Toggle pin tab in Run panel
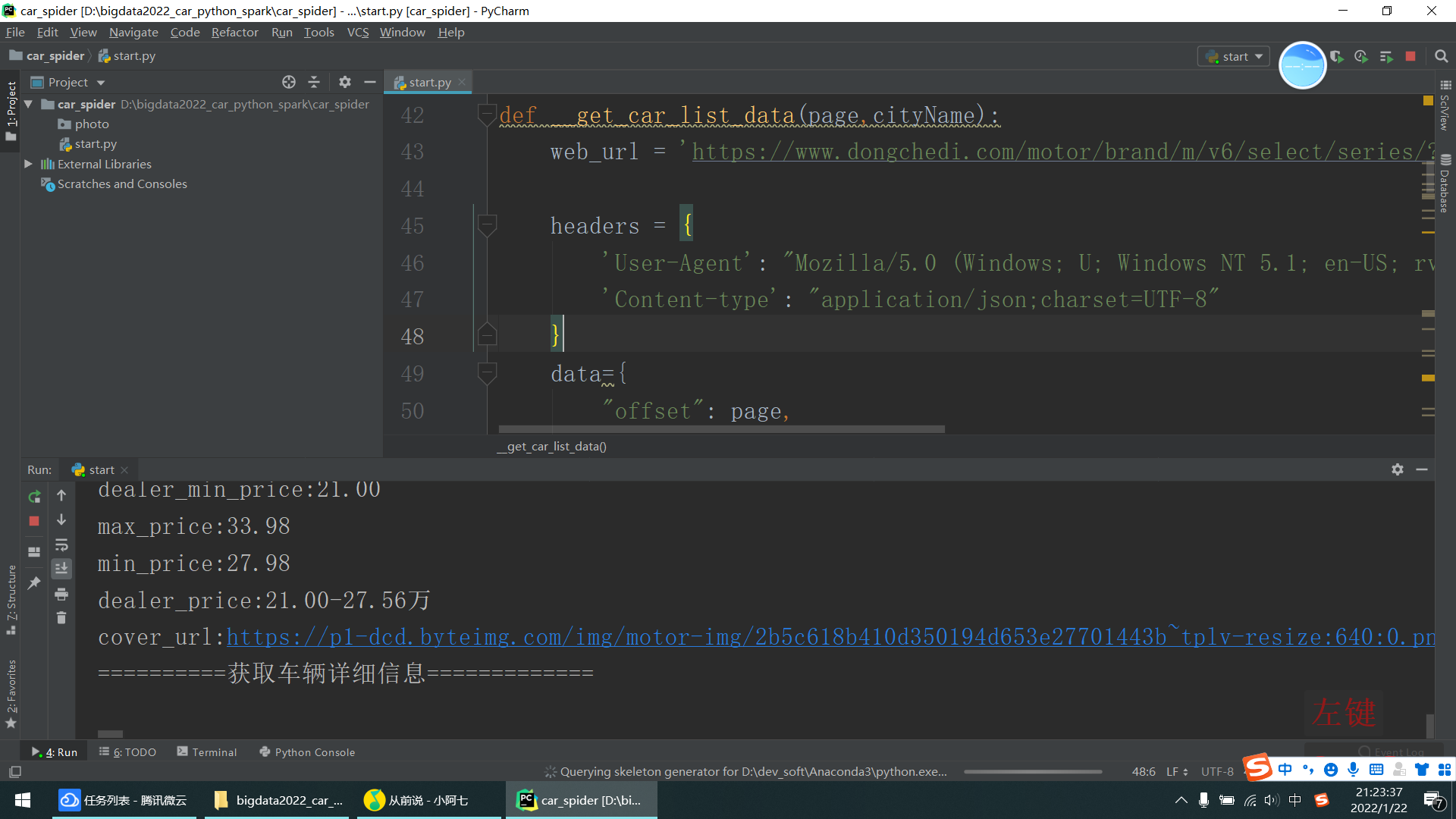The height and width of the screenshot is (819, 1456). click(x=34, y=582)
